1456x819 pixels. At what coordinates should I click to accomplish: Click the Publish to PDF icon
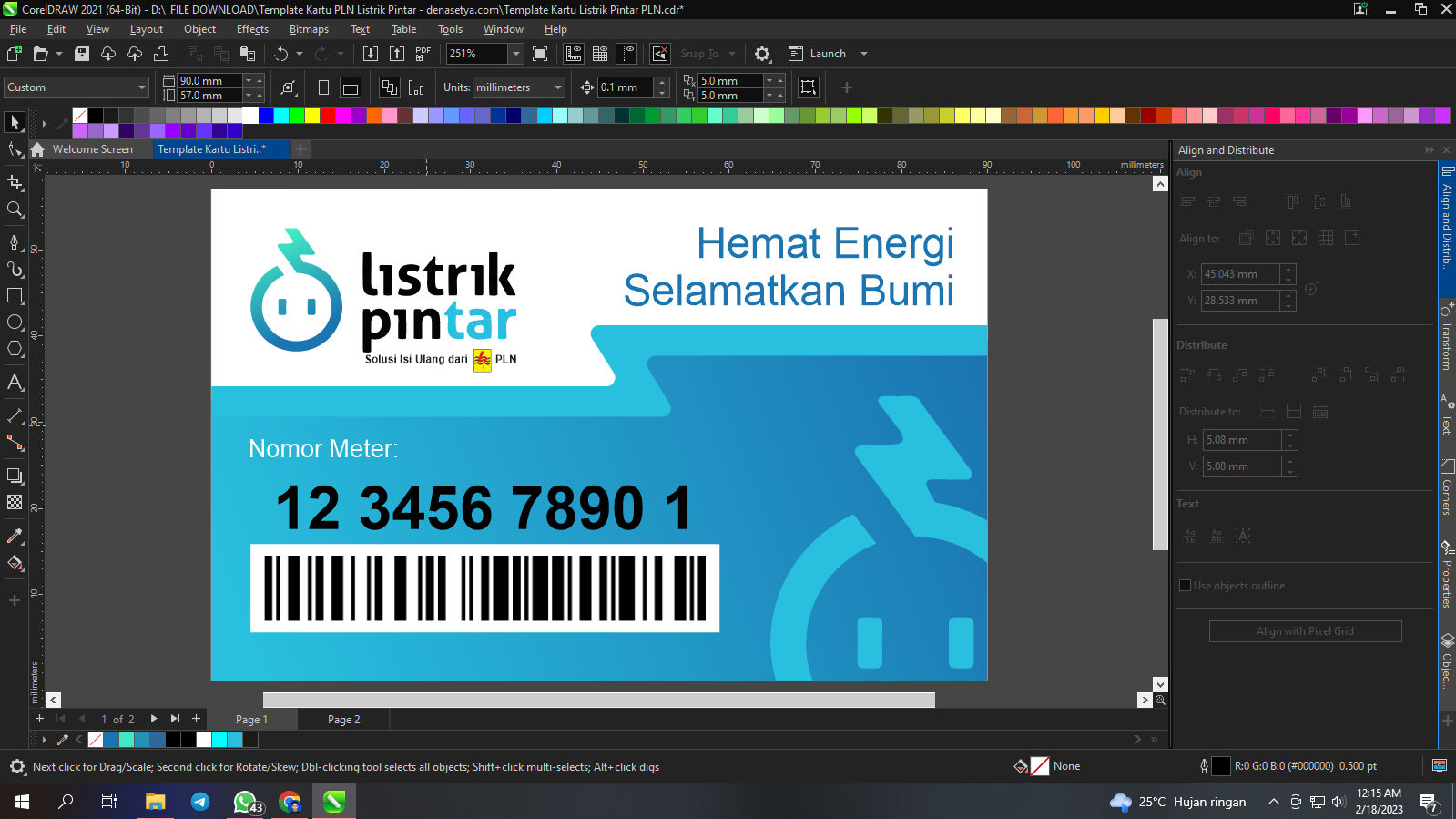tap(423, 54)
